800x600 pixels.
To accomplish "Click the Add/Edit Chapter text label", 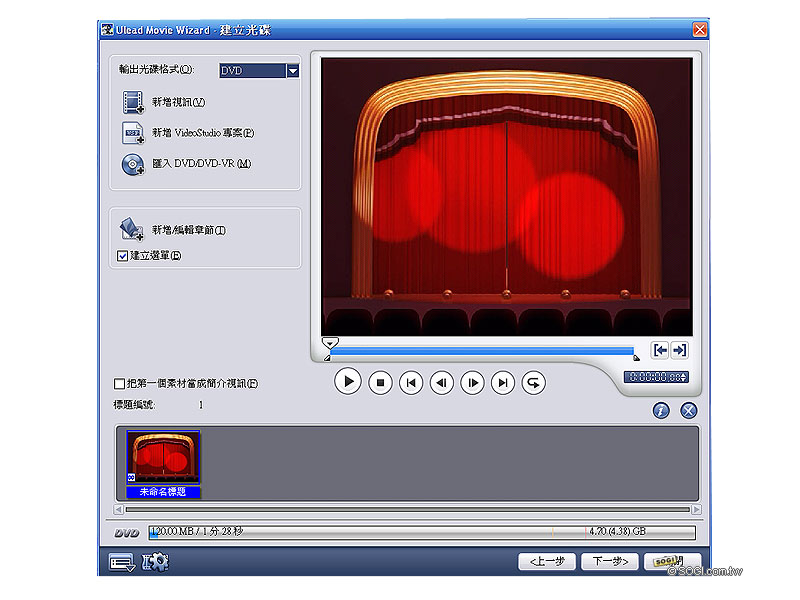I will click(189, 230).
